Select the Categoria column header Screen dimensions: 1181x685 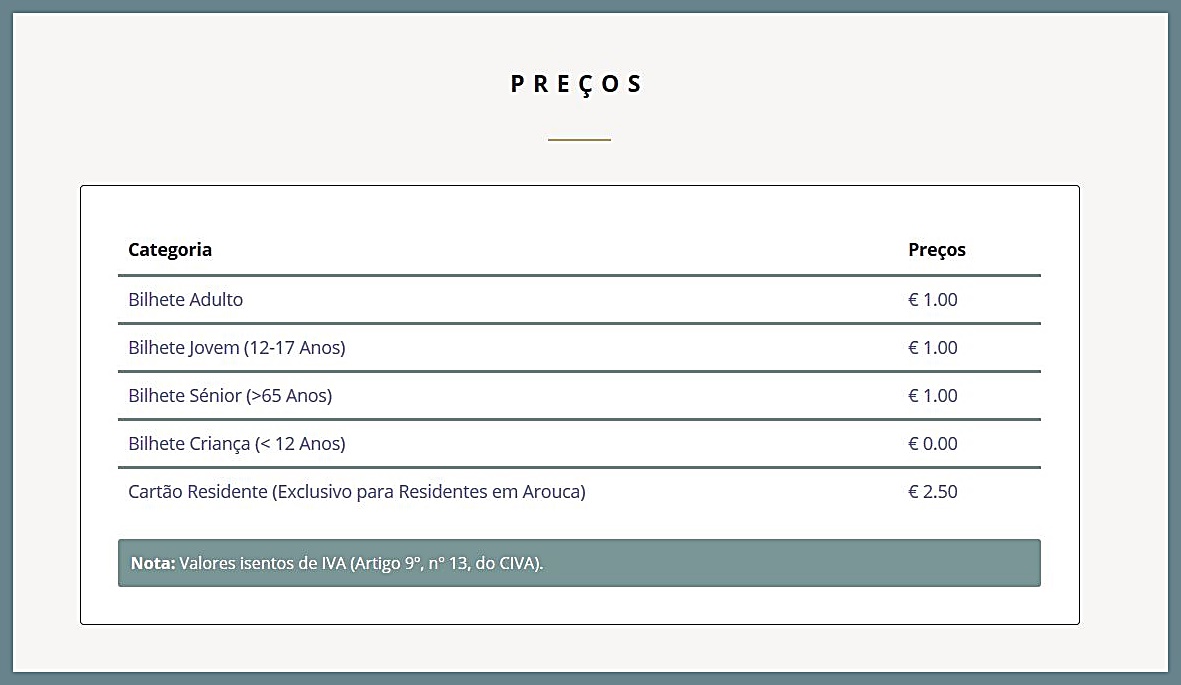[x=170, y=250]
